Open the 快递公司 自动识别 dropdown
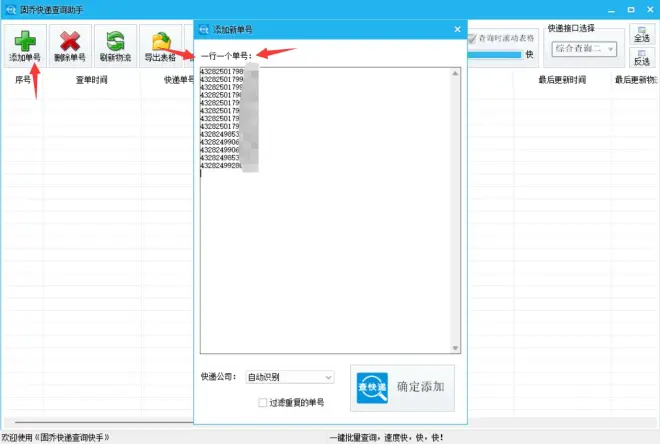 (290, 377)
